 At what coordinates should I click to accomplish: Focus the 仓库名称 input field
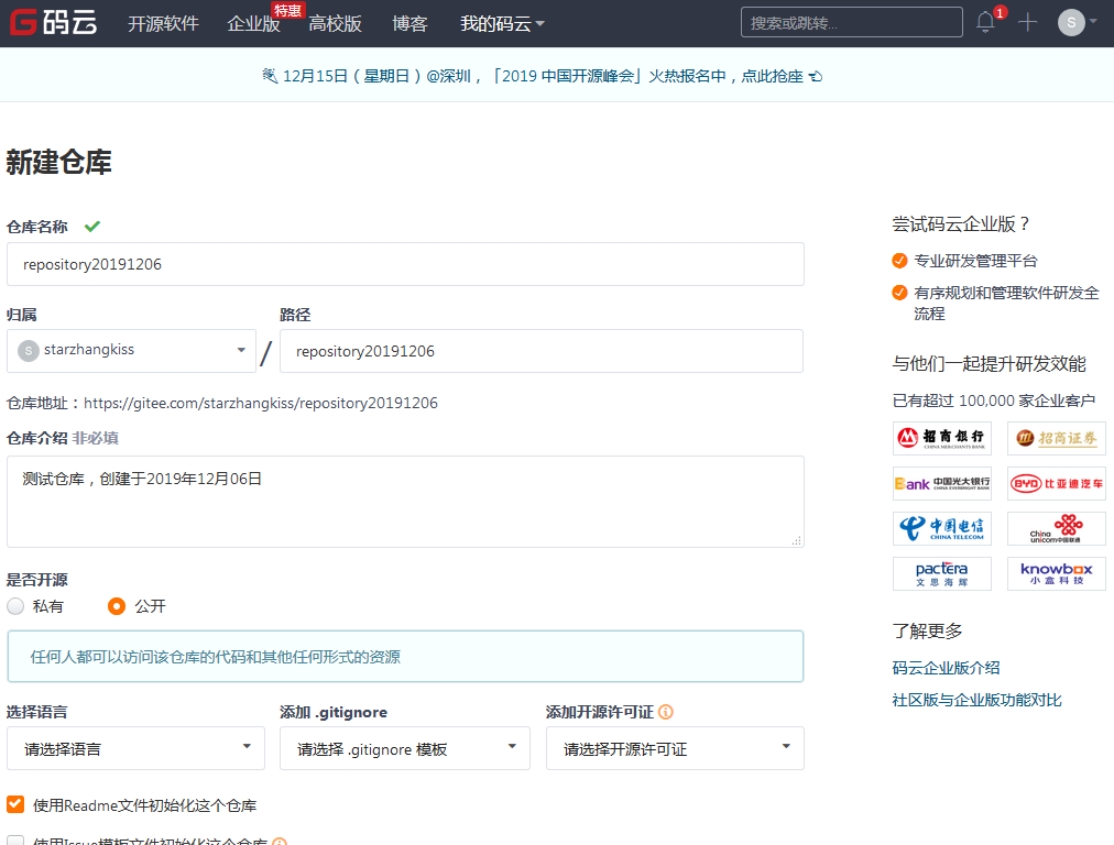(406, 264)
